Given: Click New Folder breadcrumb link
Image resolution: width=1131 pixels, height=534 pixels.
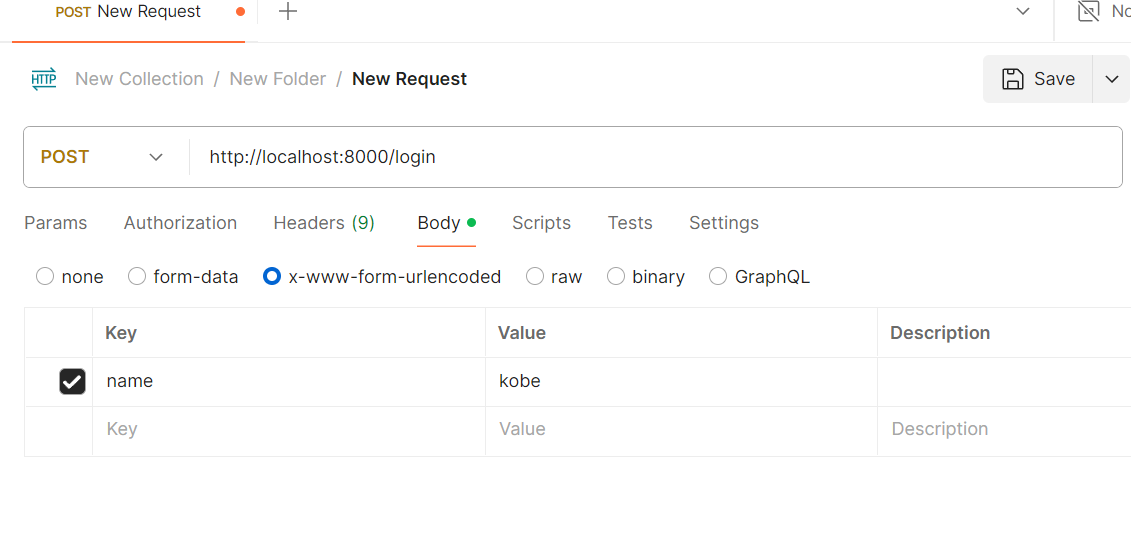Looking at the screenshot, I should coord(278,79).
